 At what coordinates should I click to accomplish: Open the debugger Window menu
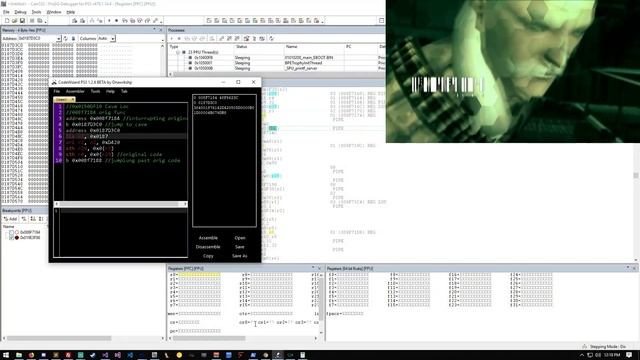coord(53,12)
